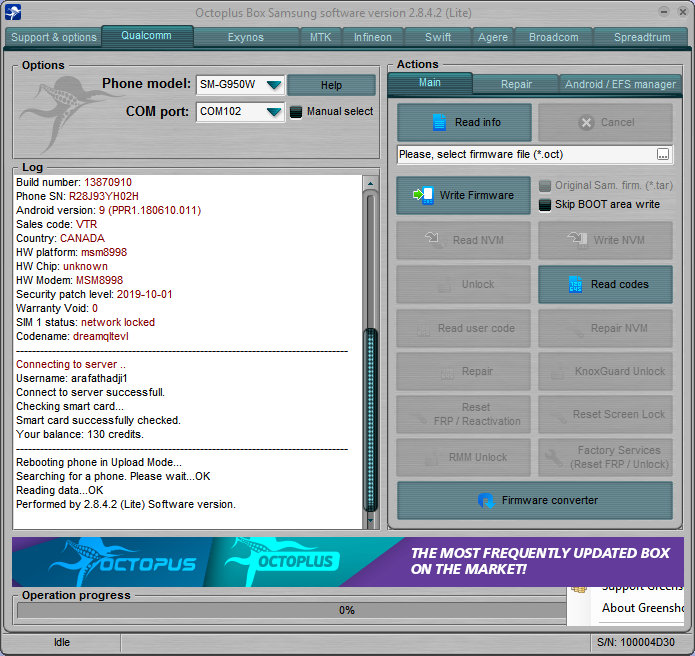Click the Read user code button

(x=464, y=328)
